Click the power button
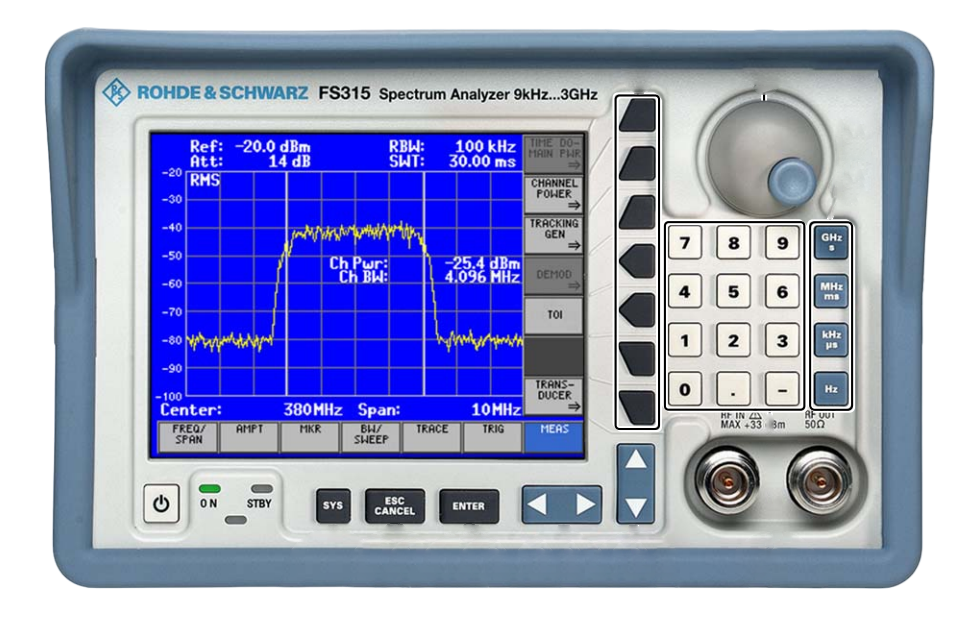This screenshot has width=958, height=617. pos(161,504)
